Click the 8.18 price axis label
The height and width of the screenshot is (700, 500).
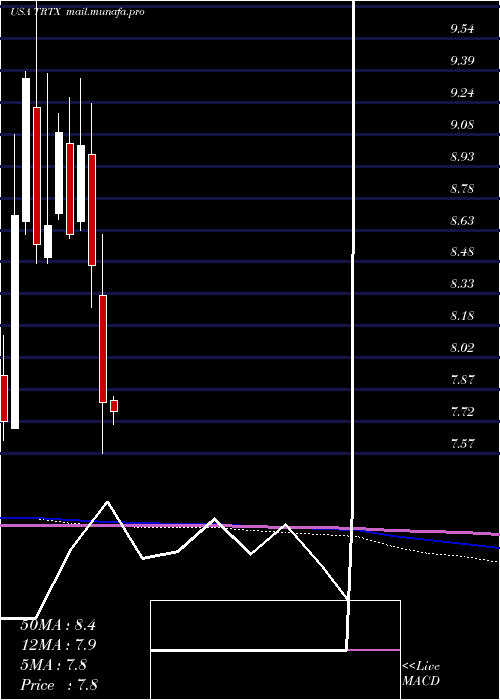[462, 316]
